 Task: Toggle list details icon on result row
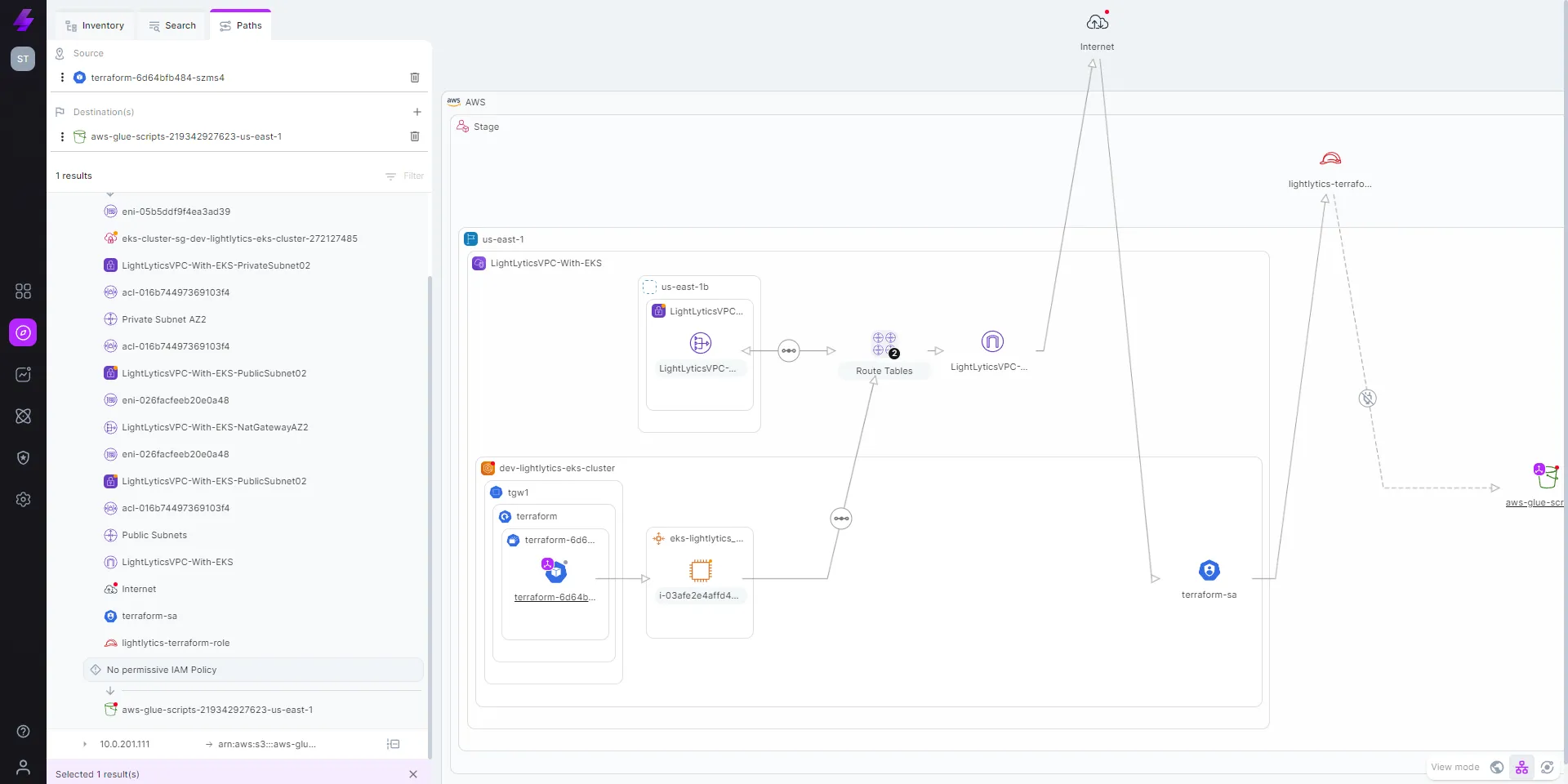click(x=394, y=744)
